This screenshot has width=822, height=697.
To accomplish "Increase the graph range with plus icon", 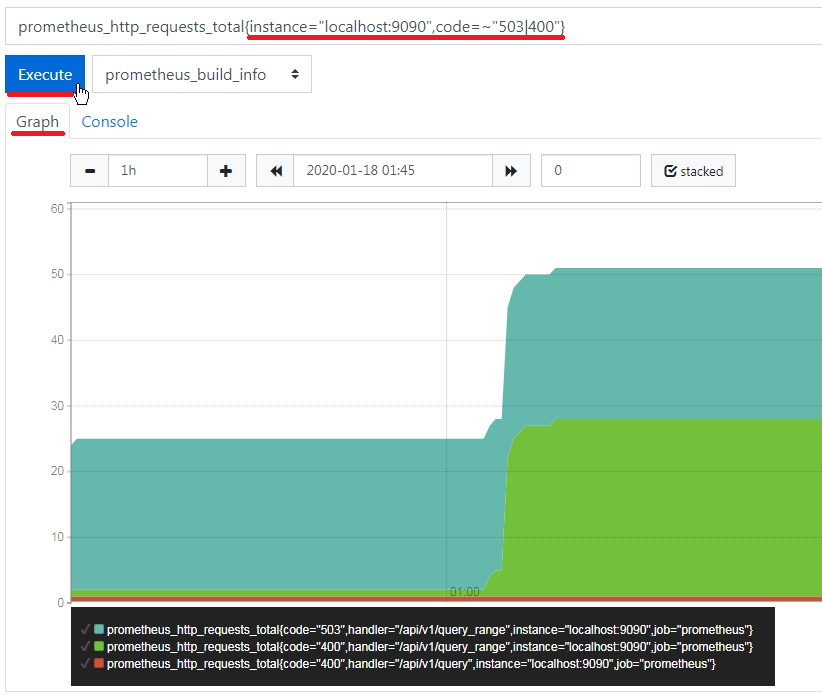I will tap(226, 171).
